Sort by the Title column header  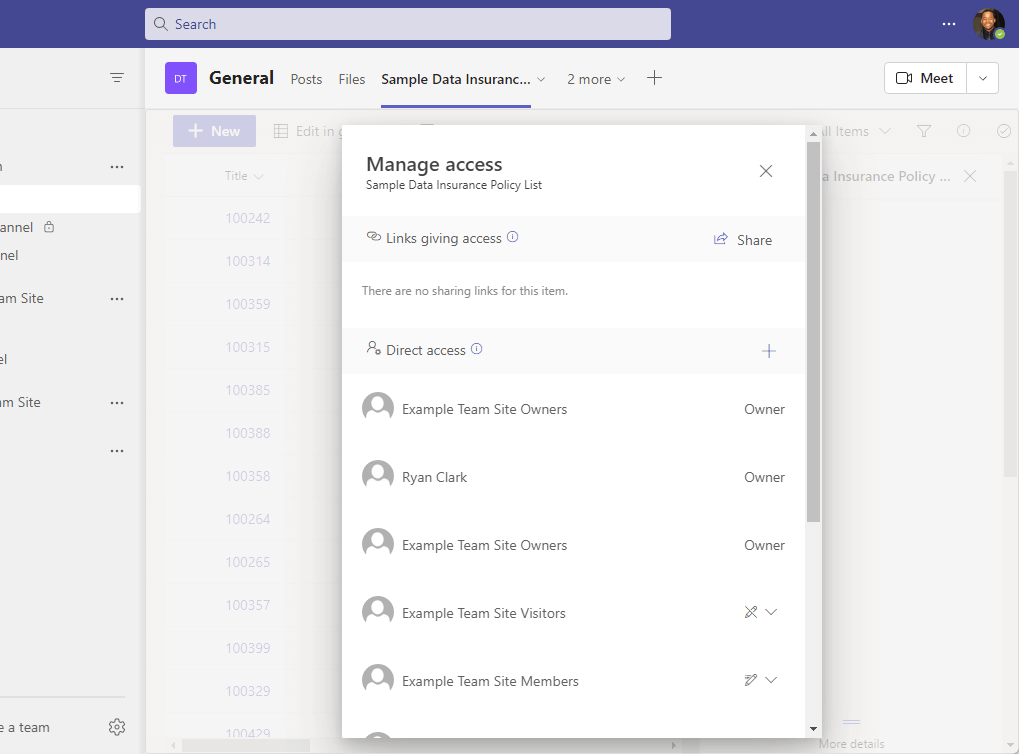tap(243, 176)
